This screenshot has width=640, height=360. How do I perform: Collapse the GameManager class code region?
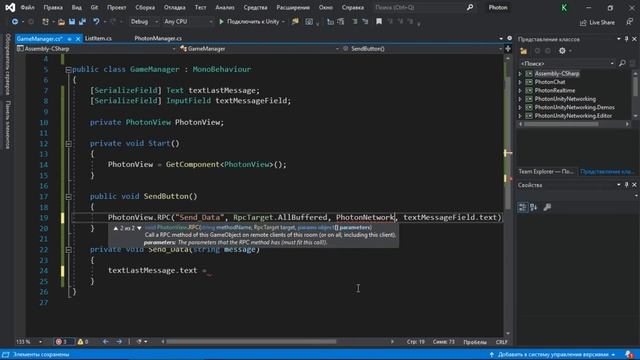point(68,70)
